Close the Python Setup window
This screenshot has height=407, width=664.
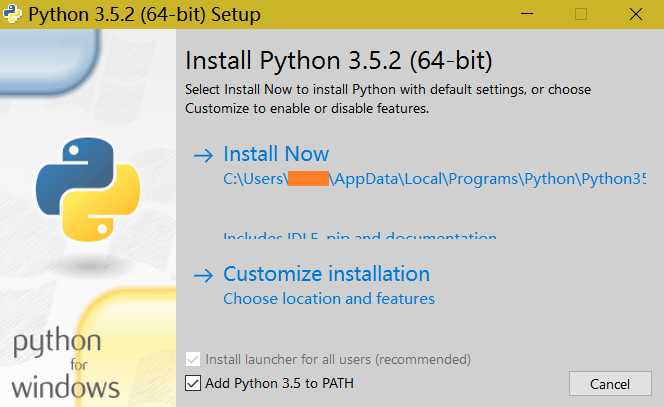(636, 14)
